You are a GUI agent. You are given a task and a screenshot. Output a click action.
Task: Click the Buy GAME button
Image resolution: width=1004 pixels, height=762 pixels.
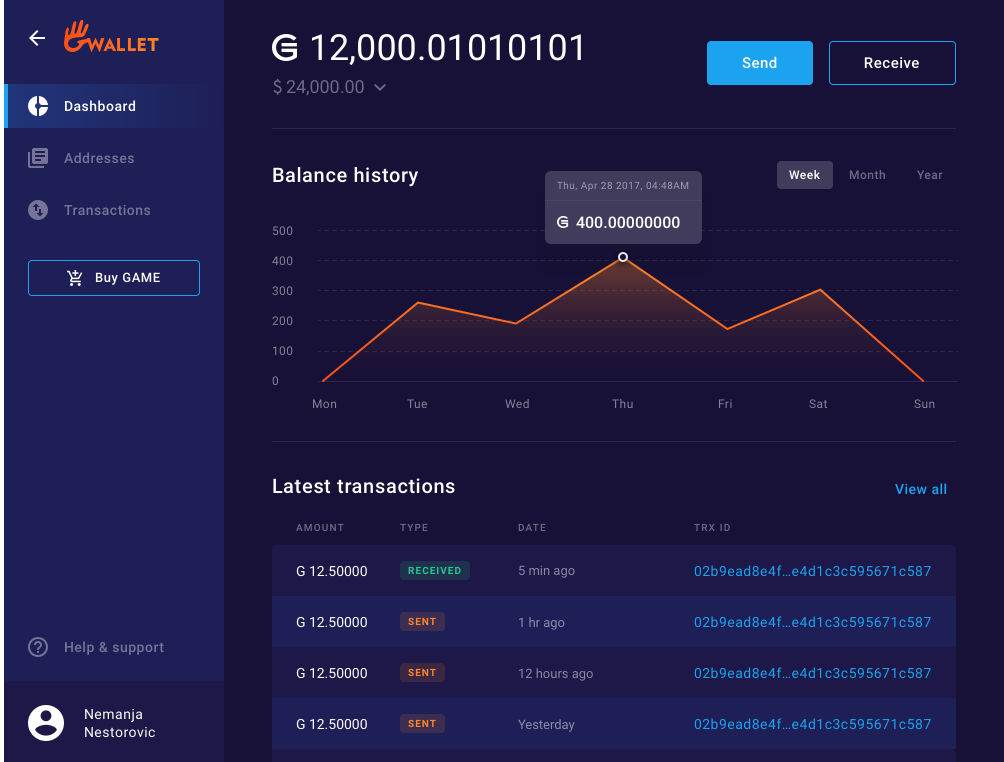114,278
